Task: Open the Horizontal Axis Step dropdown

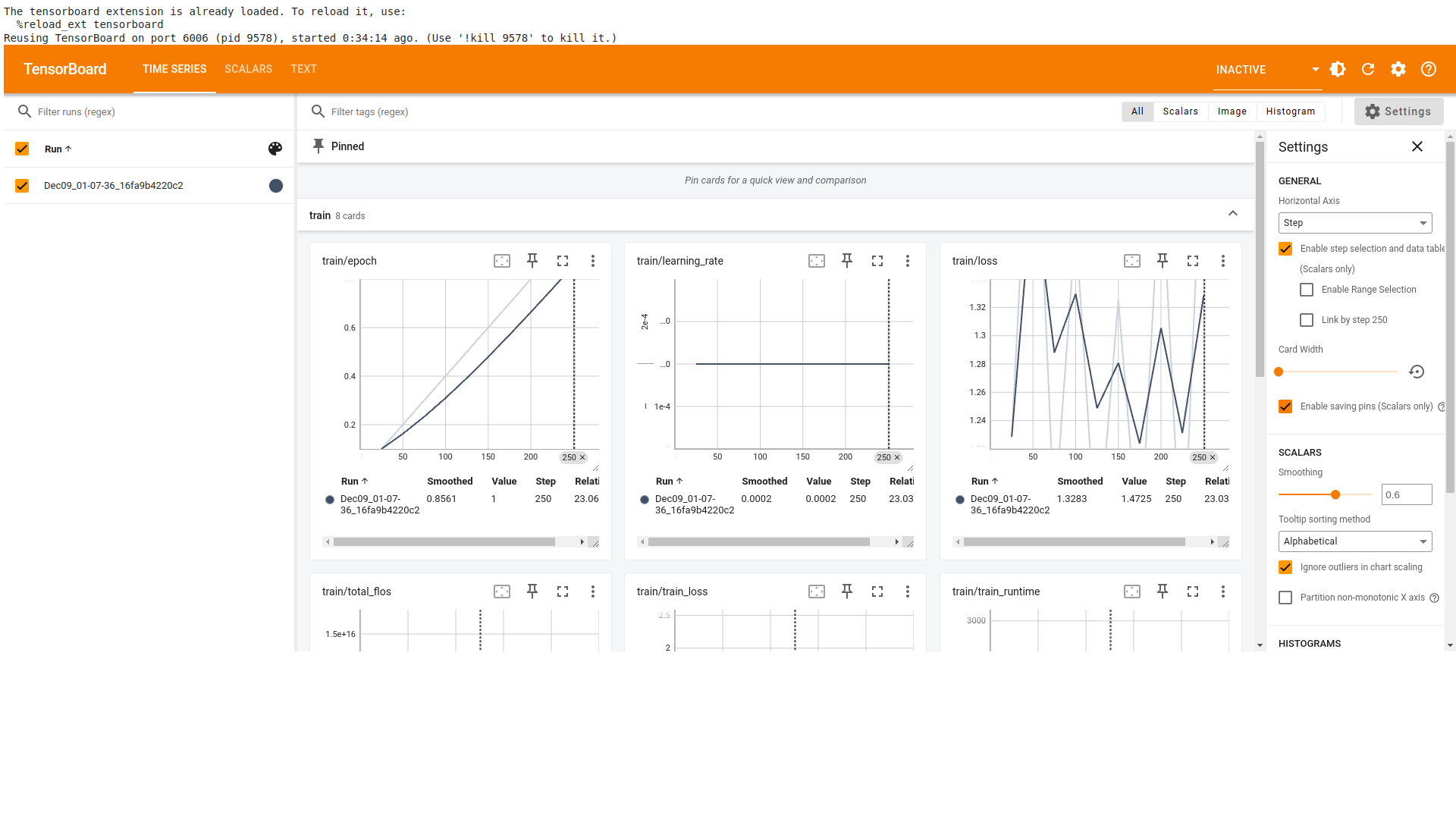Action: pos(1355,223)
